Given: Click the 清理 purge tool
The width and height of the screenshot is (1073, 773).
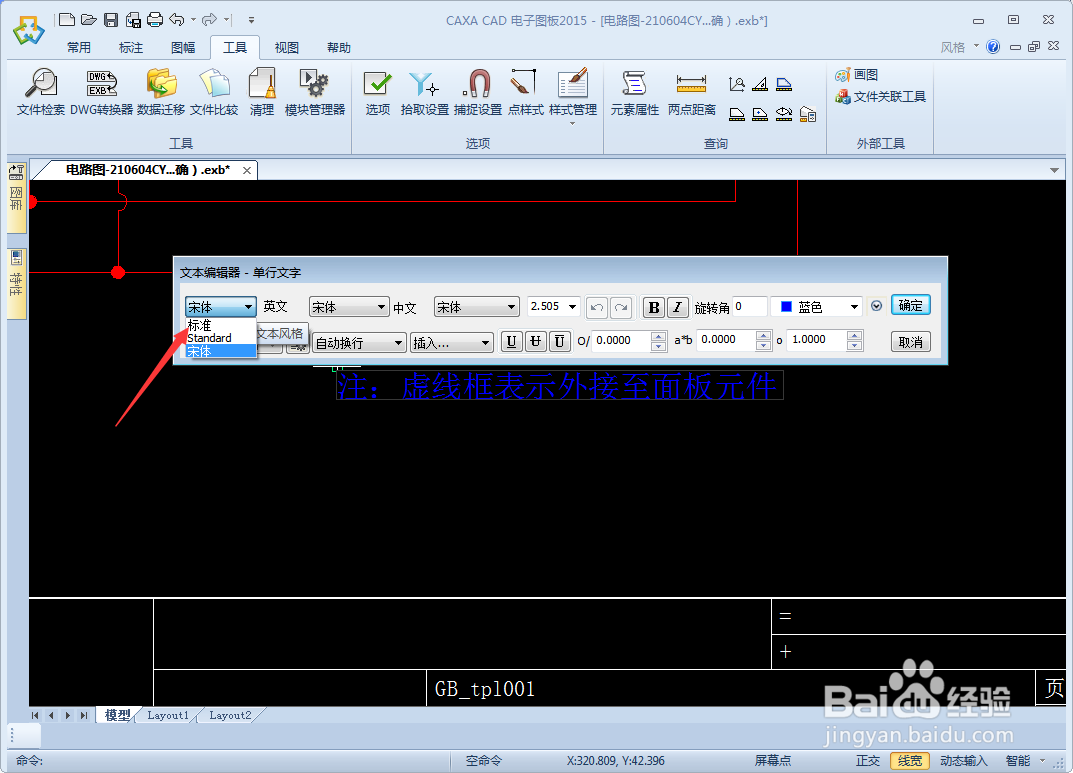Looking at the screenshot, I should pos(261,92).
